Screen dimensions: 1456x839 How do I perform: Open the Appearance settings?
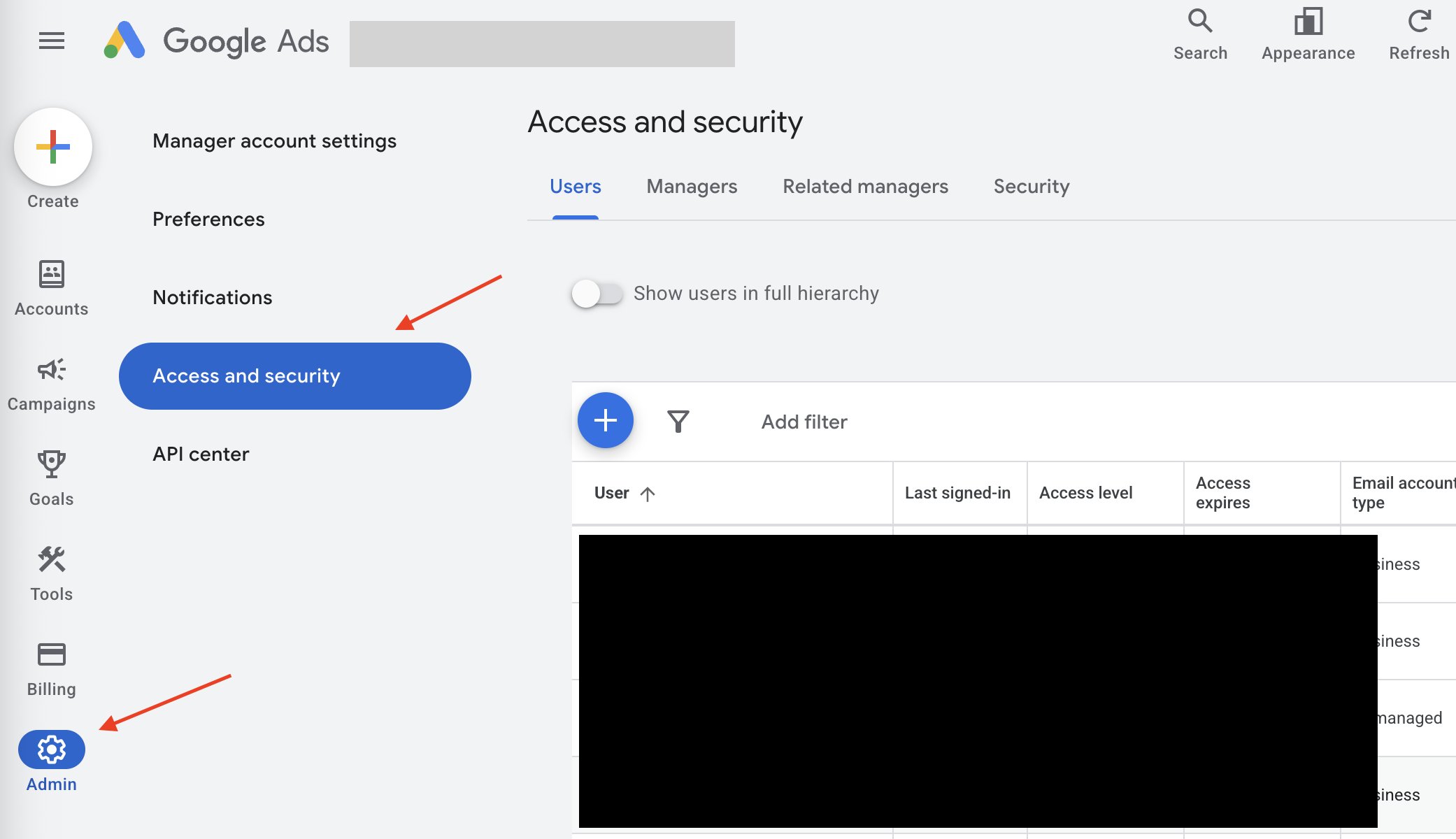[1308, 34]
